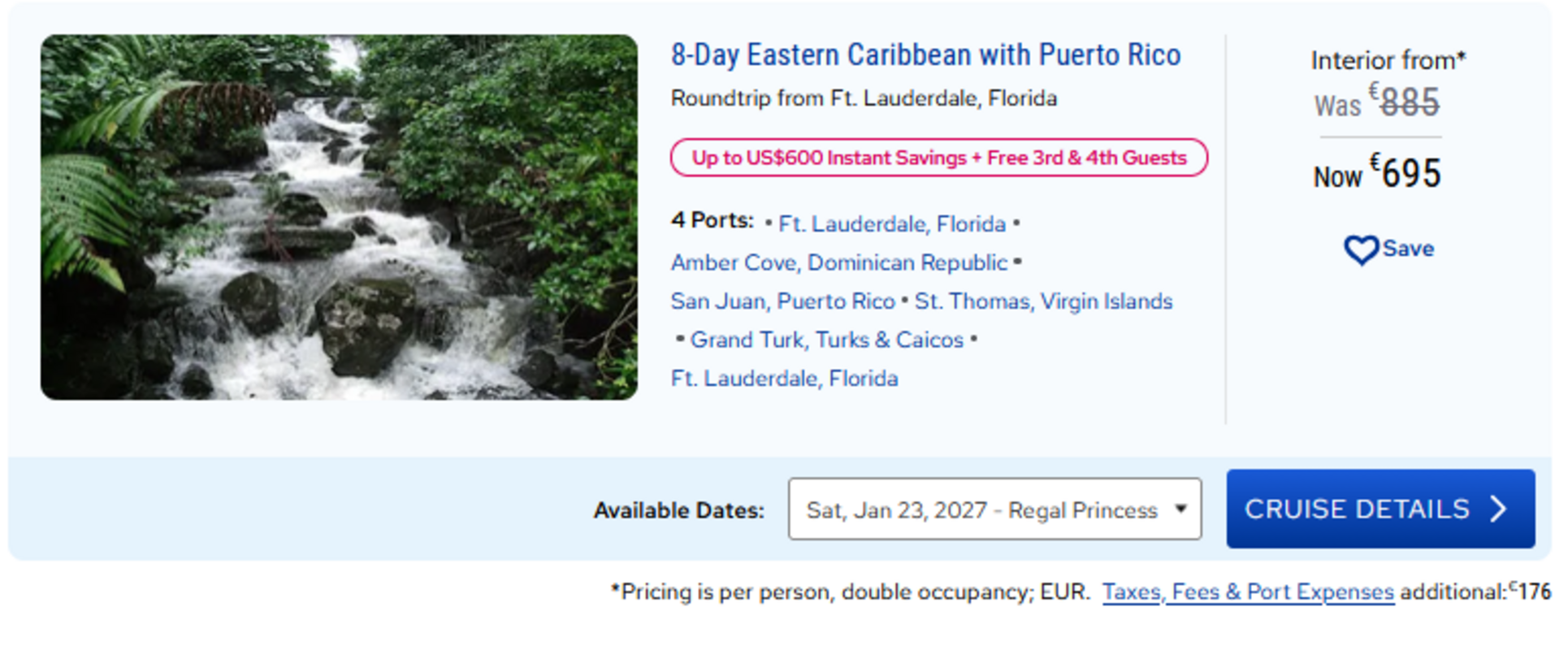This screenshot has height=650, width=1568.
Task: Open the Grand Turk, Turks & Caicos link
Action: coord(827,340)
